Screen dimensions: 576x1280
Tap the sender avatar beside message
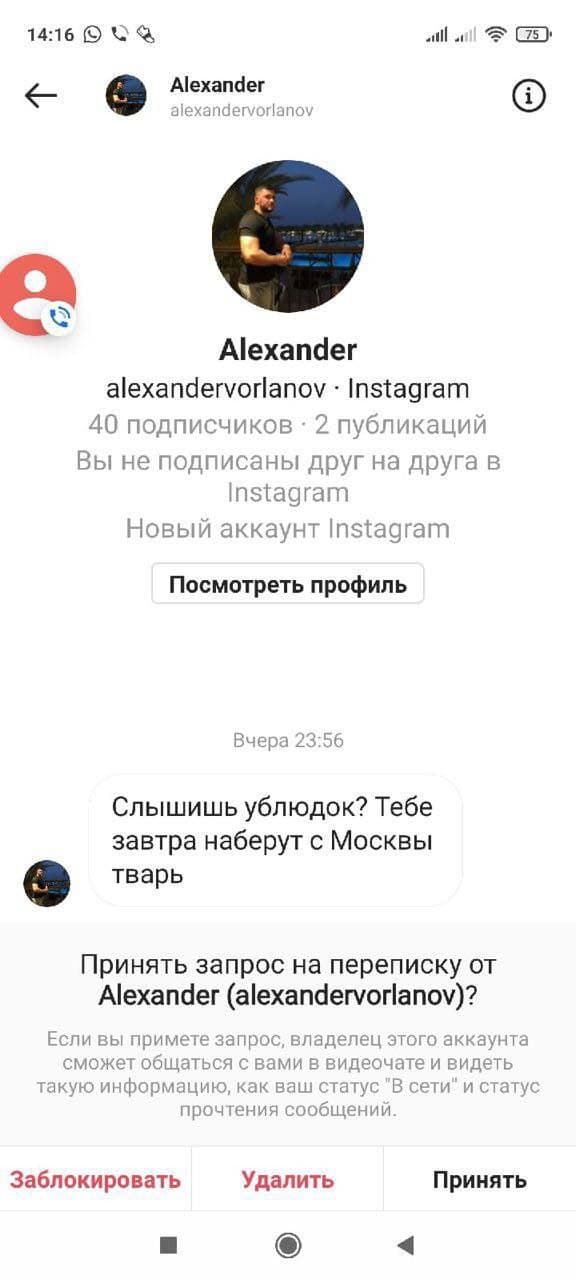click(47, 883)
